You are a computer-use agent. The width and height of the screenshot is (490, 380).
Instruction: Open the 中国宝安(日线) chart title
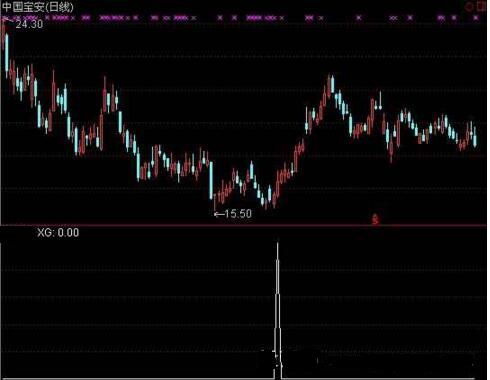pyautogui.click(x=38, y=7)
